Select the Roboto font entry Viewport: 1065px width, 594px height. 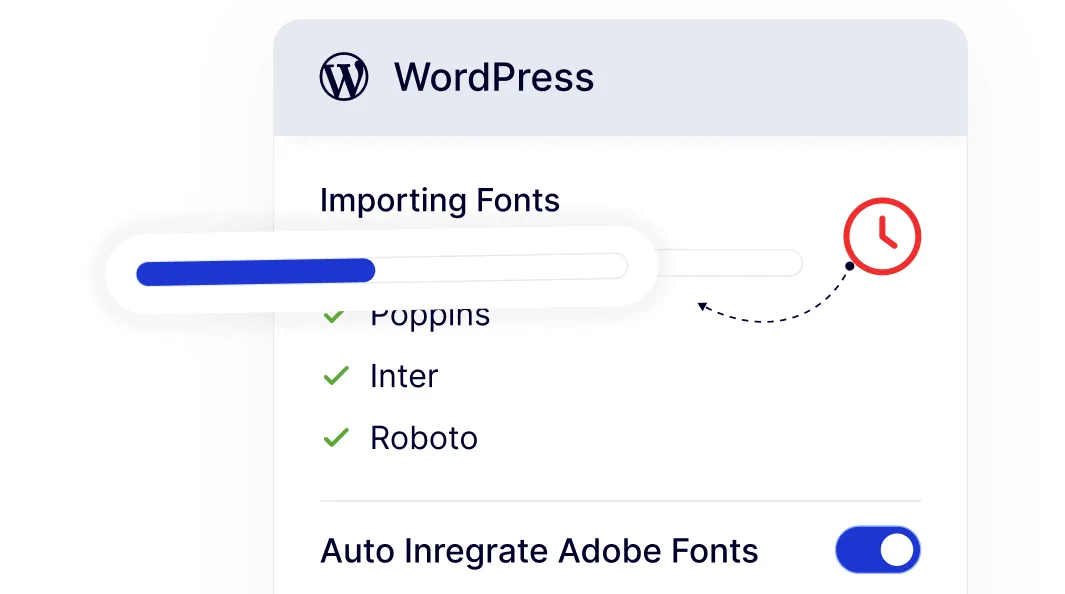424,438
